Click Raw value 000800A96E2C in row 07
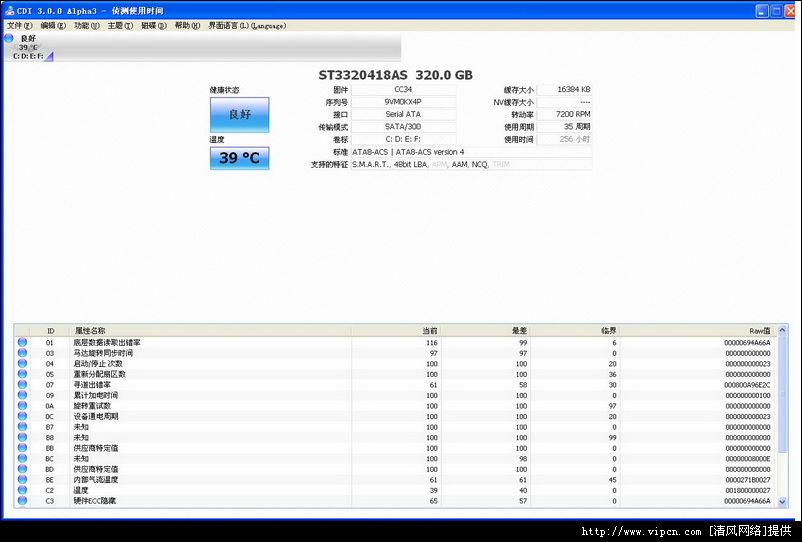Image resolution: width=802 pixels, height=542 pixels. pyautogui.click(x=747, y=385)
